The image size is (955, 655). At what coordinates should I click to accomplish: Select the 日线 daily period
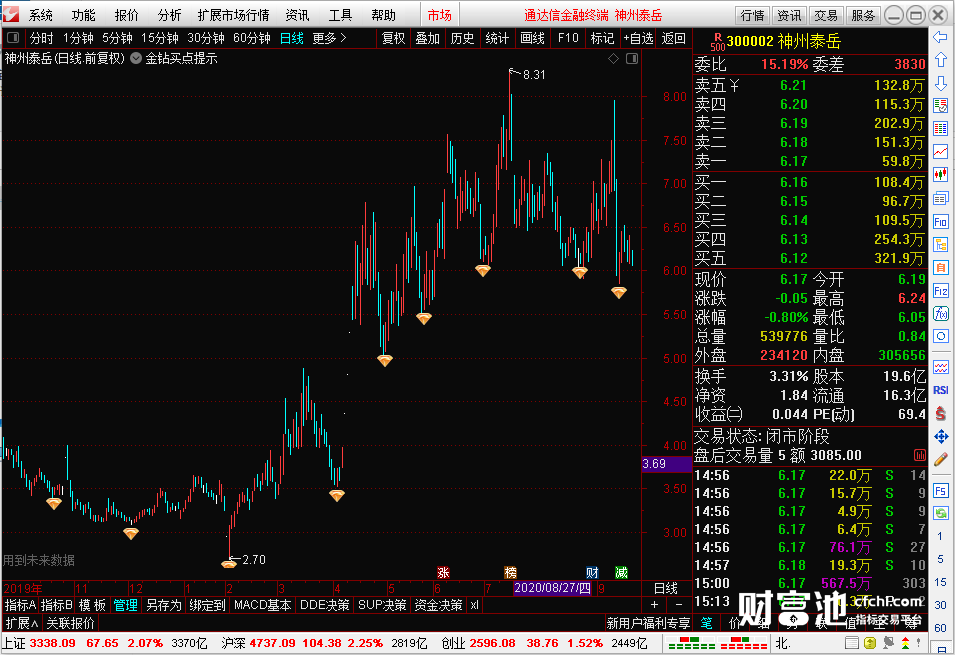click(x=292, y=38)
